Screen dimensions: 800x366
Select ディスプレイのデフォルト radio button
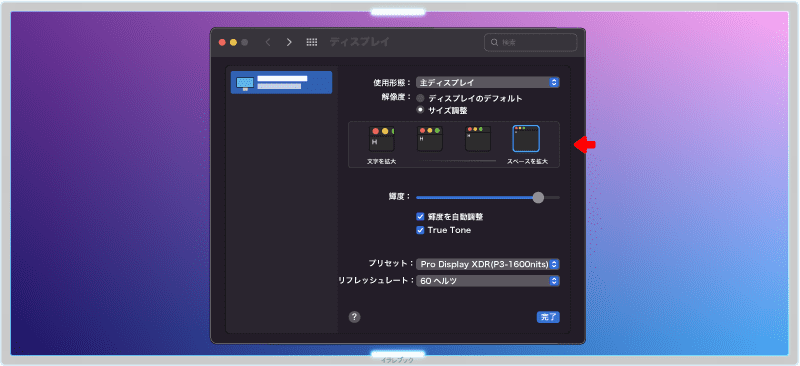[420, 98]
